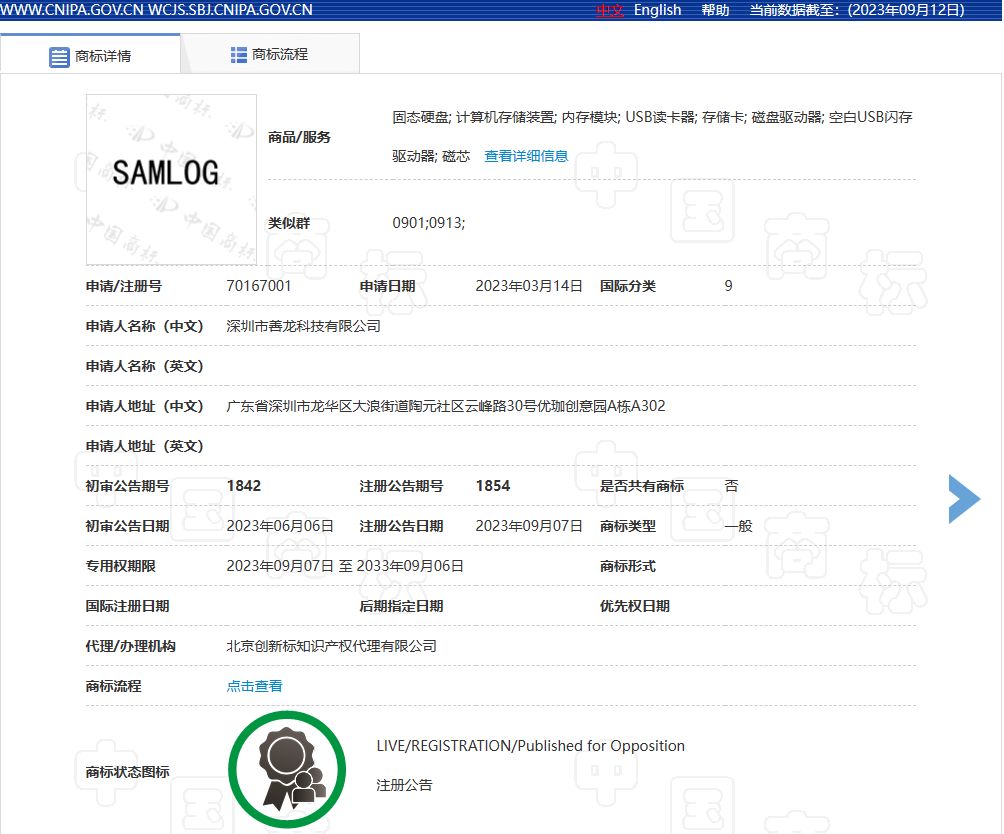Click the list icon on 商标流程 tab
Image resolution: width=1004 pixels, height=834 pixels.
[237, 53]
